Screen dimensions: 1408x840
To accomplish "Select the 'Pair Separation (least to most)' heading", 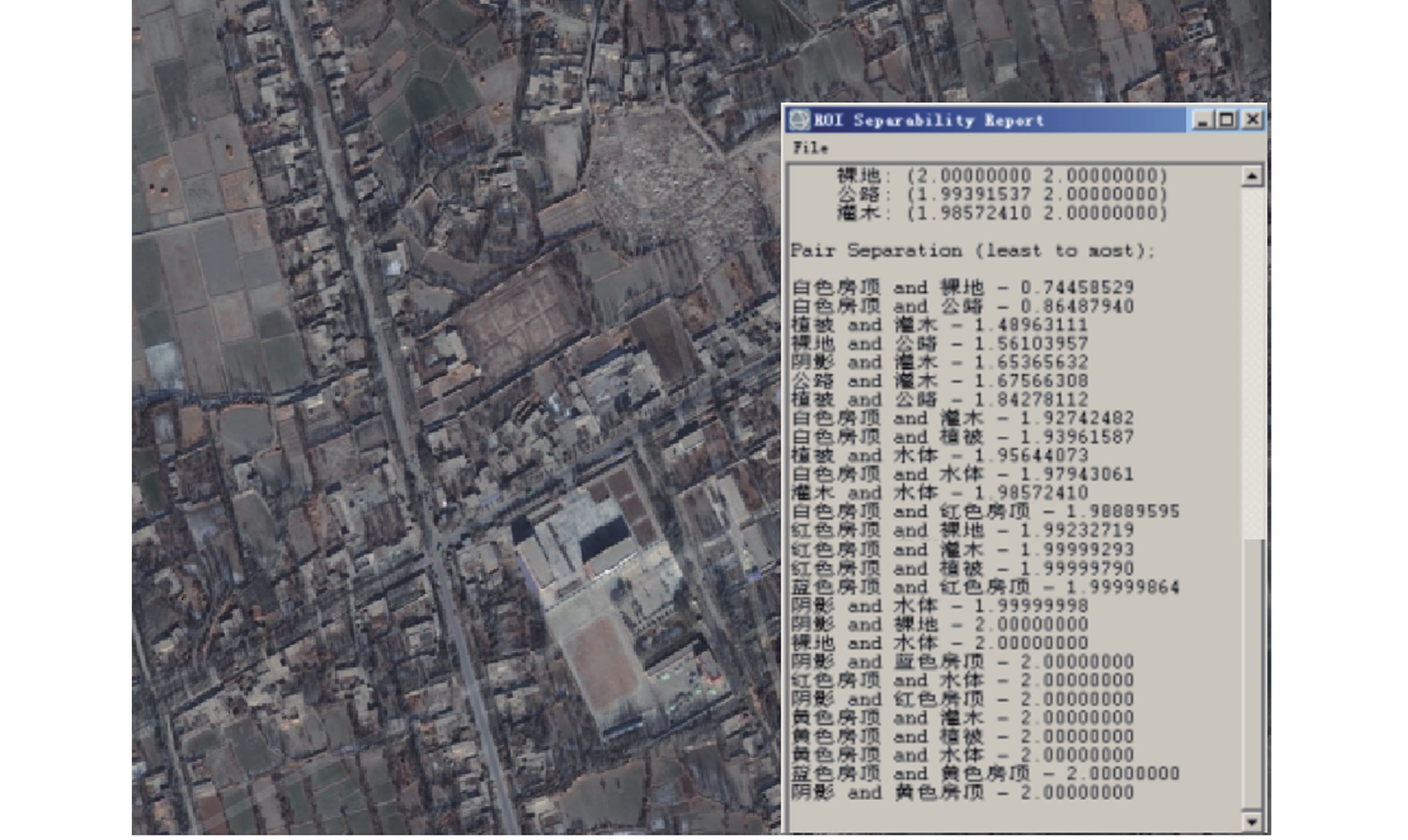I will point(972,251).
